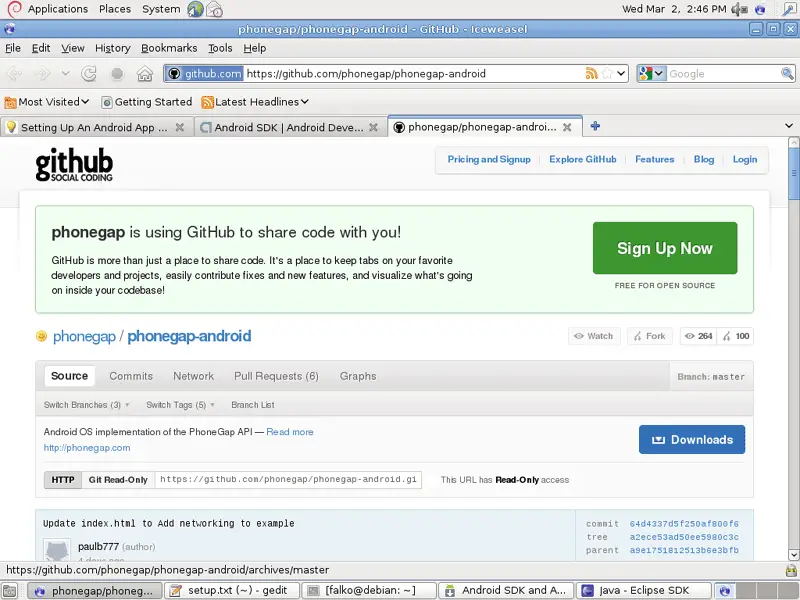Click the RSS feed icon in address bar

point(591,73)
